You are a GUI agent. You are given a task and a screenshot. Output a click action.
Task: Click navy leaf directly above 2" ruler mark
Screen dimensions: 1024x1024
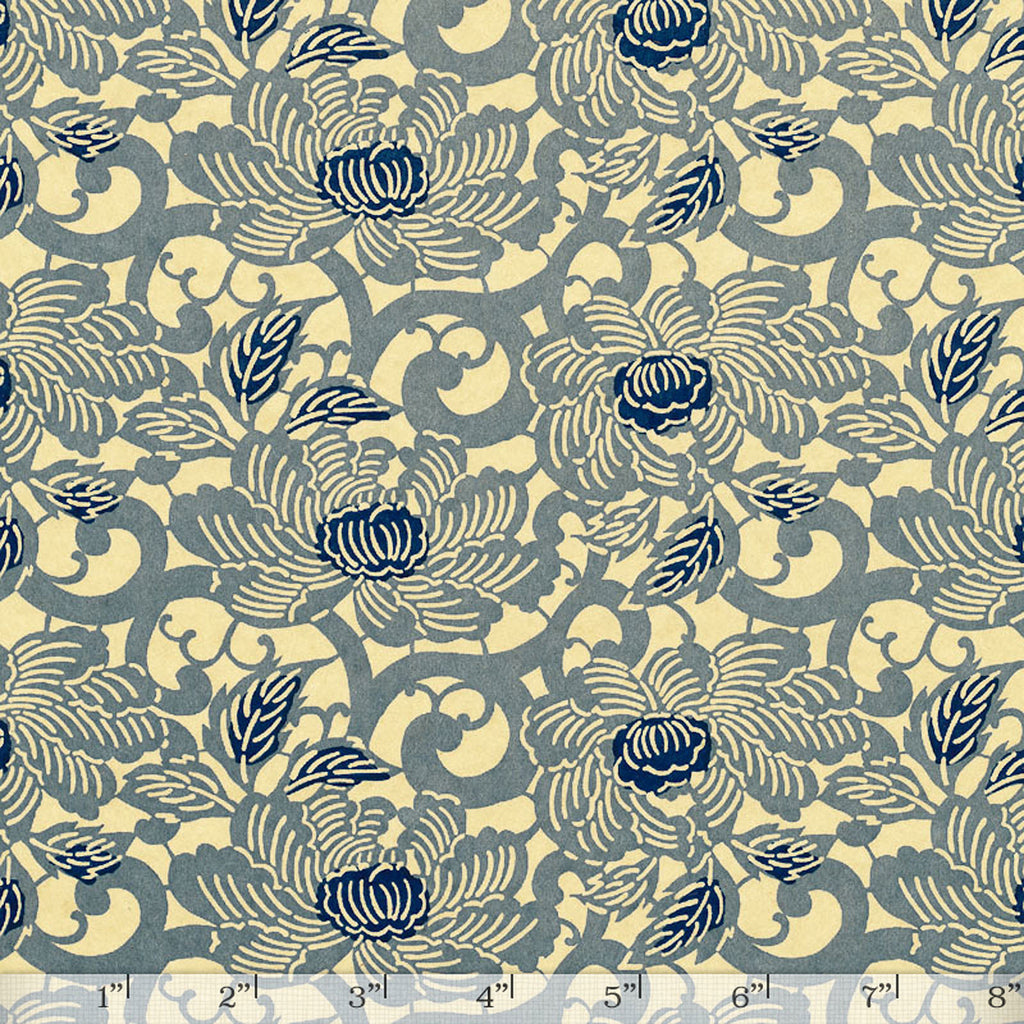pos(262,716)
